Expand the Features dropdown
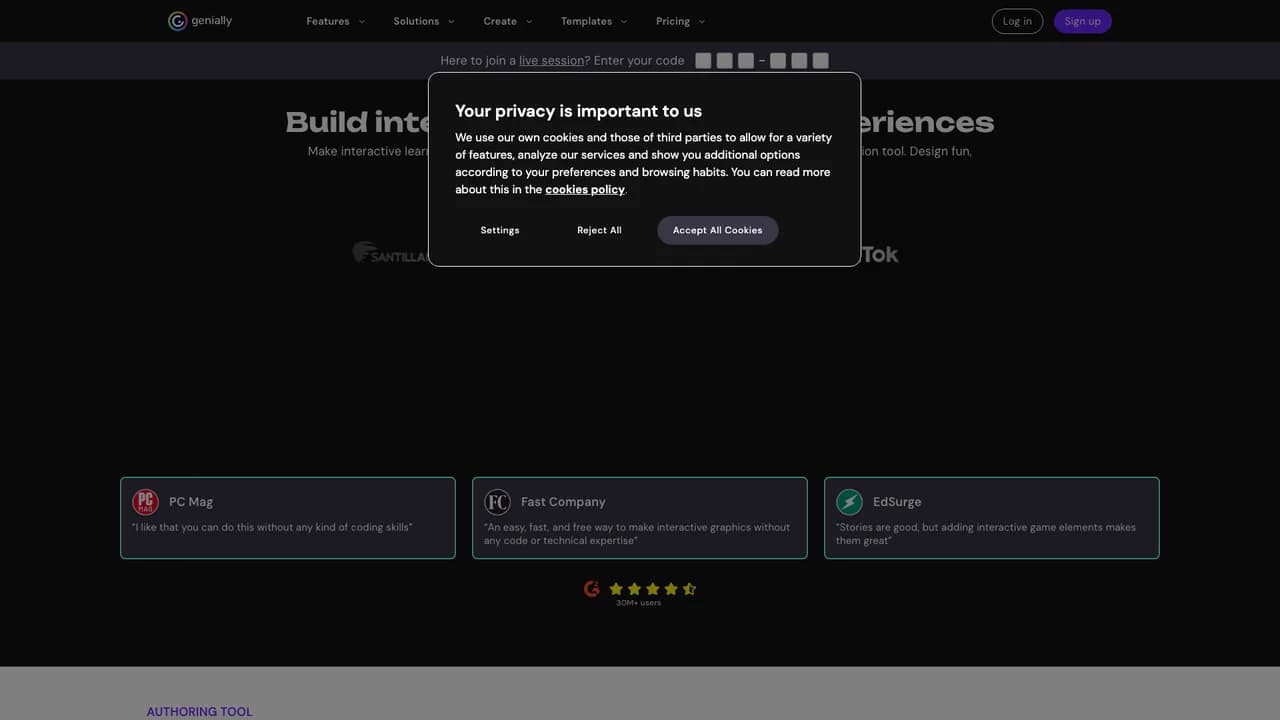Screen dimensions: 1280x720 click(x=336, y=21)
